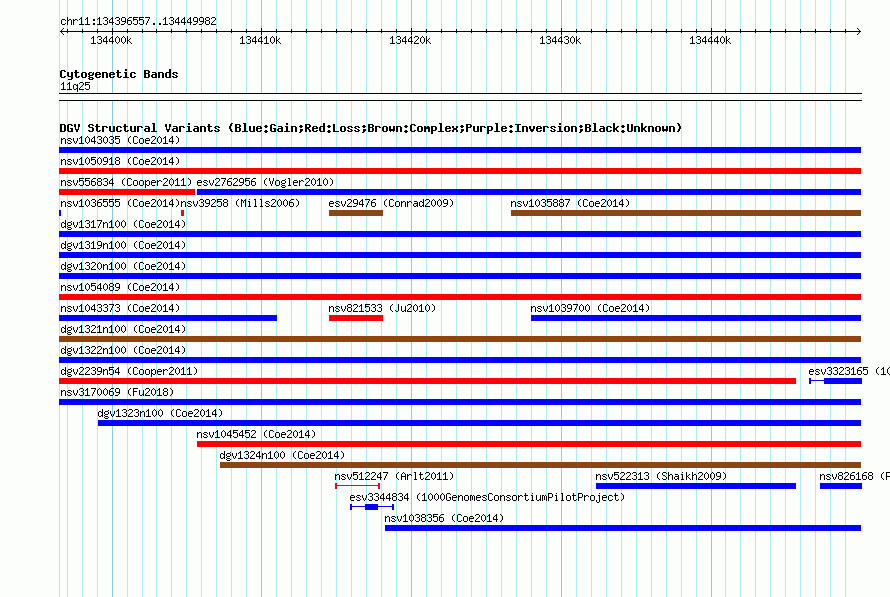This screenshot has width=890, height=597.
Task: Select the nsv1054089 (Coe2014) red bar
Action: tap(460, 297)
